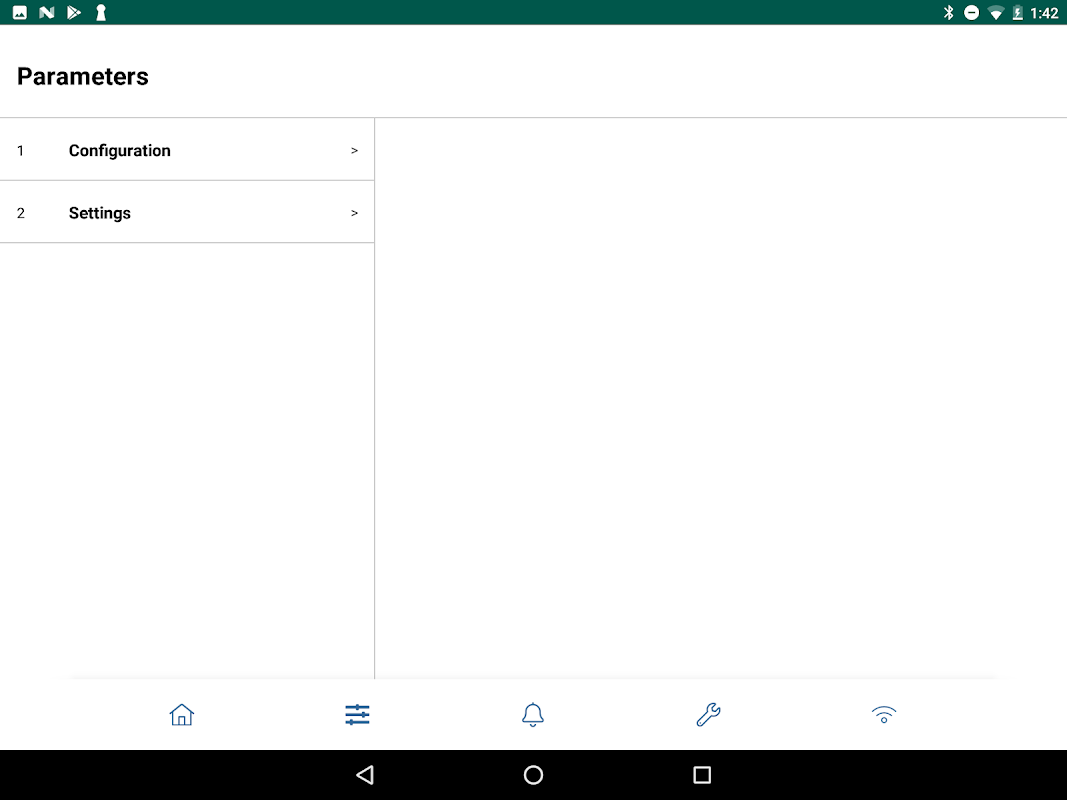Viewport: 1067px width, 800px height.
Task: Click the image notification icon in status bar
Action: coord(20,12)
